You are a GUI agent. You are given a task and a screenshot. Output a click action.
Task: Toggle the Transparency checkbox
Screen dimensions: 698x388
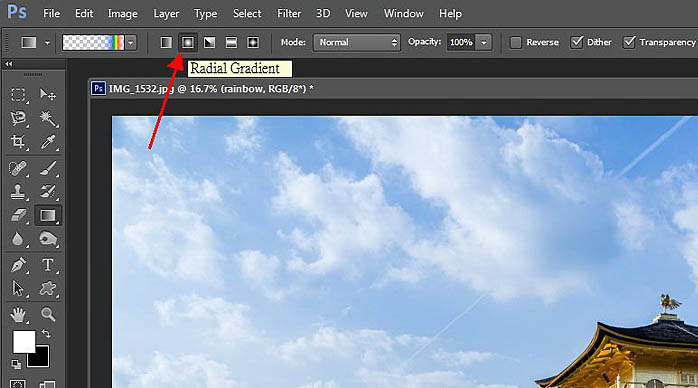click(629, 42)
